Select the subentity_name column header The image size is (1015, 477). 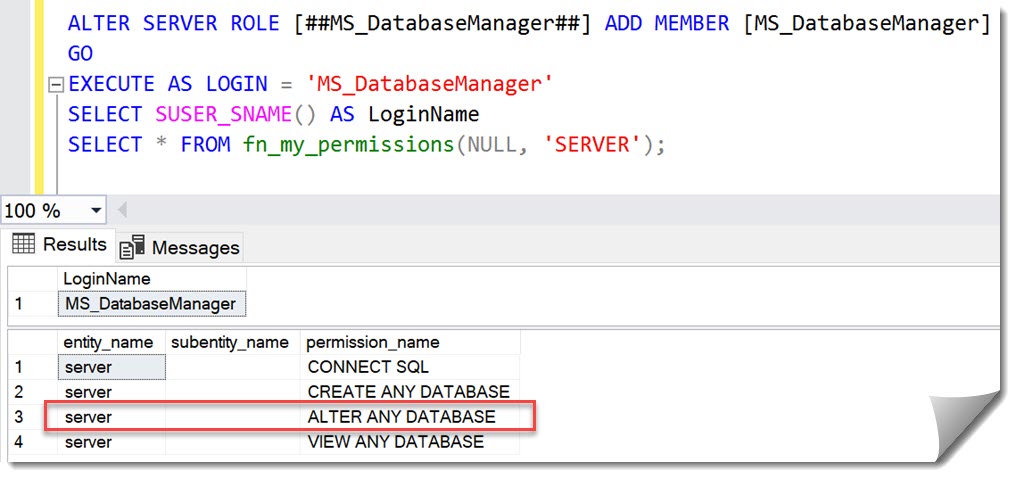click(230, 343)
